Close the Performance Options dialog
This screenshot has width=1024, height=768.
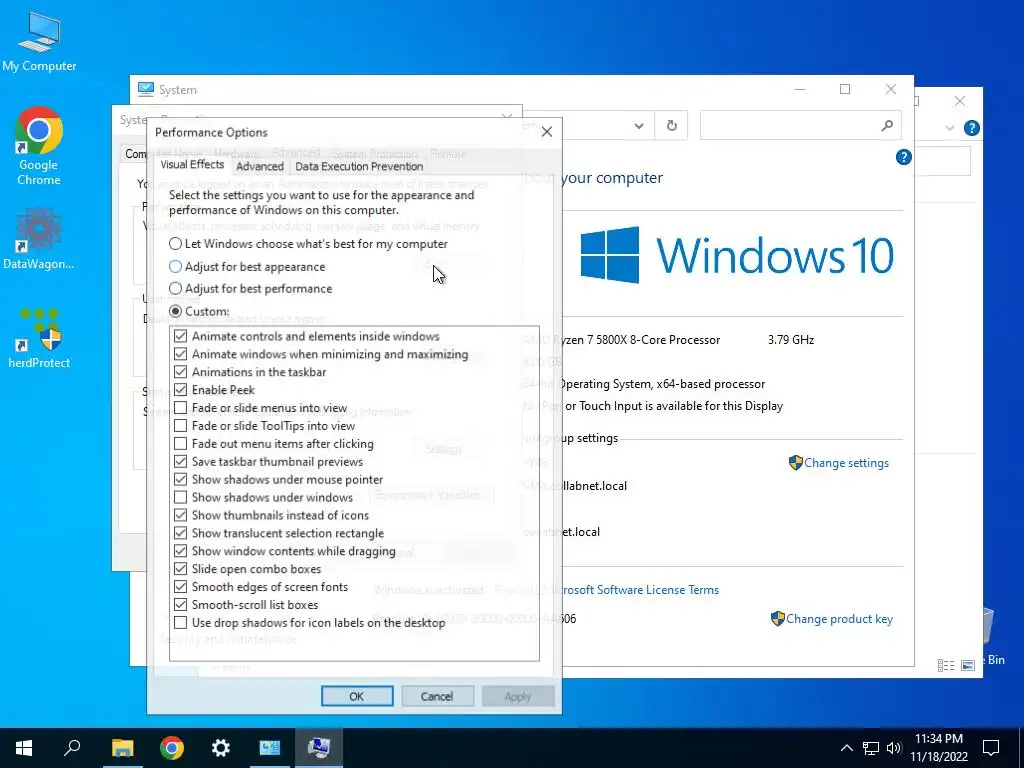point(547,132)
